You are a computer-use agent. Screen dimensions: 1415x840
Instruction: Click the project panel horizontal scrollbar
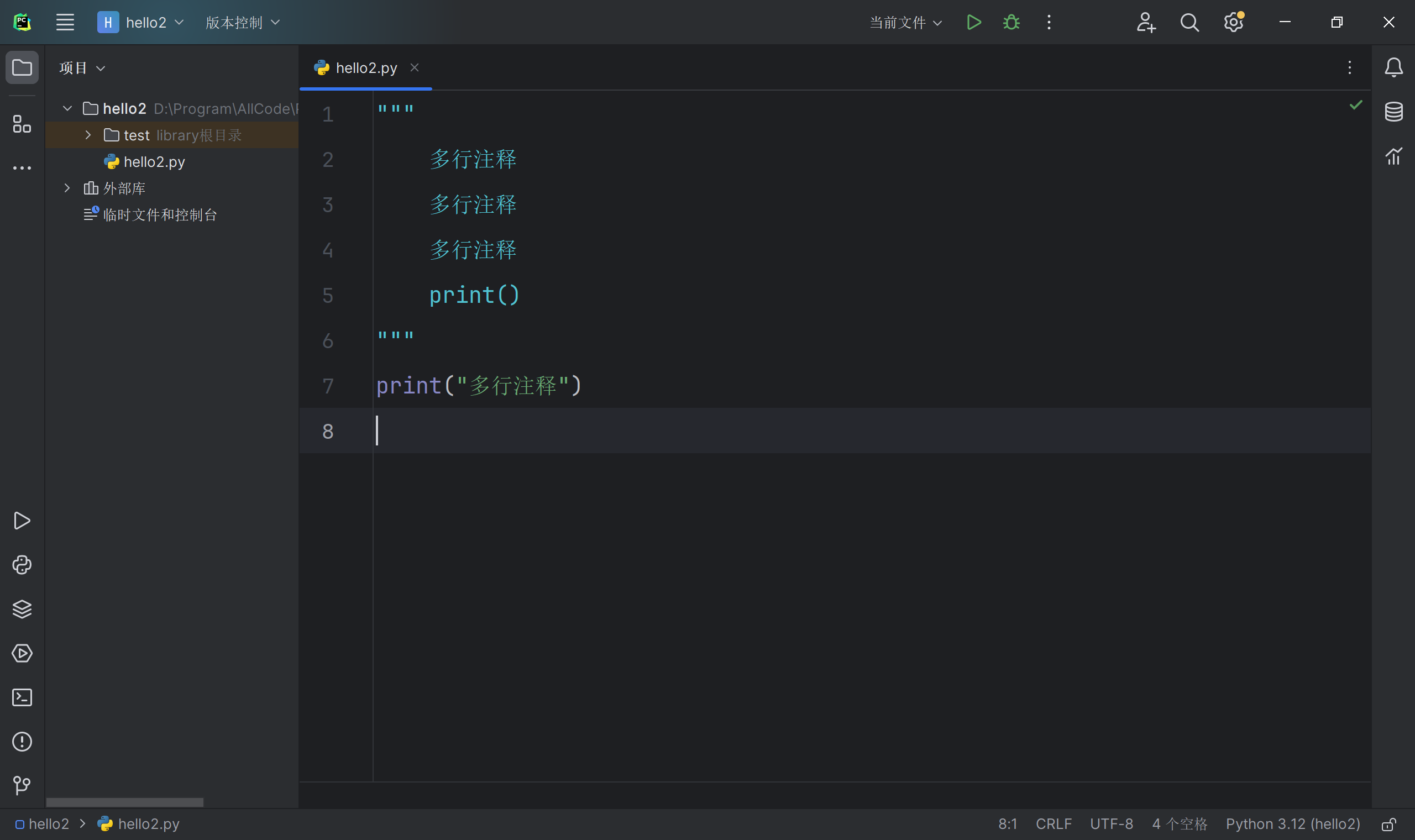[x=124, y=802]
